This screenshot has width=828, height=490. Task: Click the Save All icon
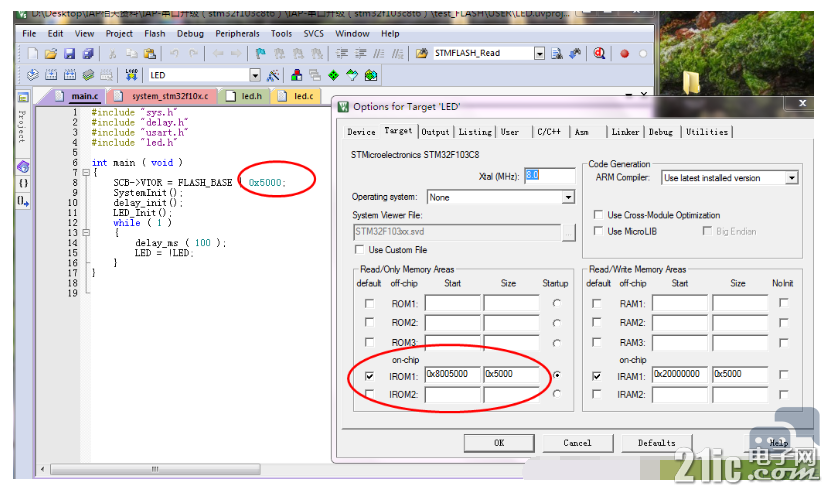[88, 53]
